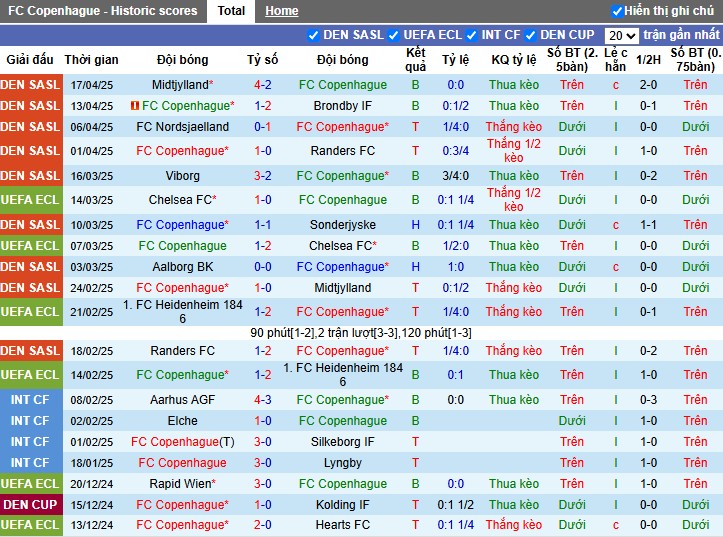Open the Elche team link

[183, 421]
